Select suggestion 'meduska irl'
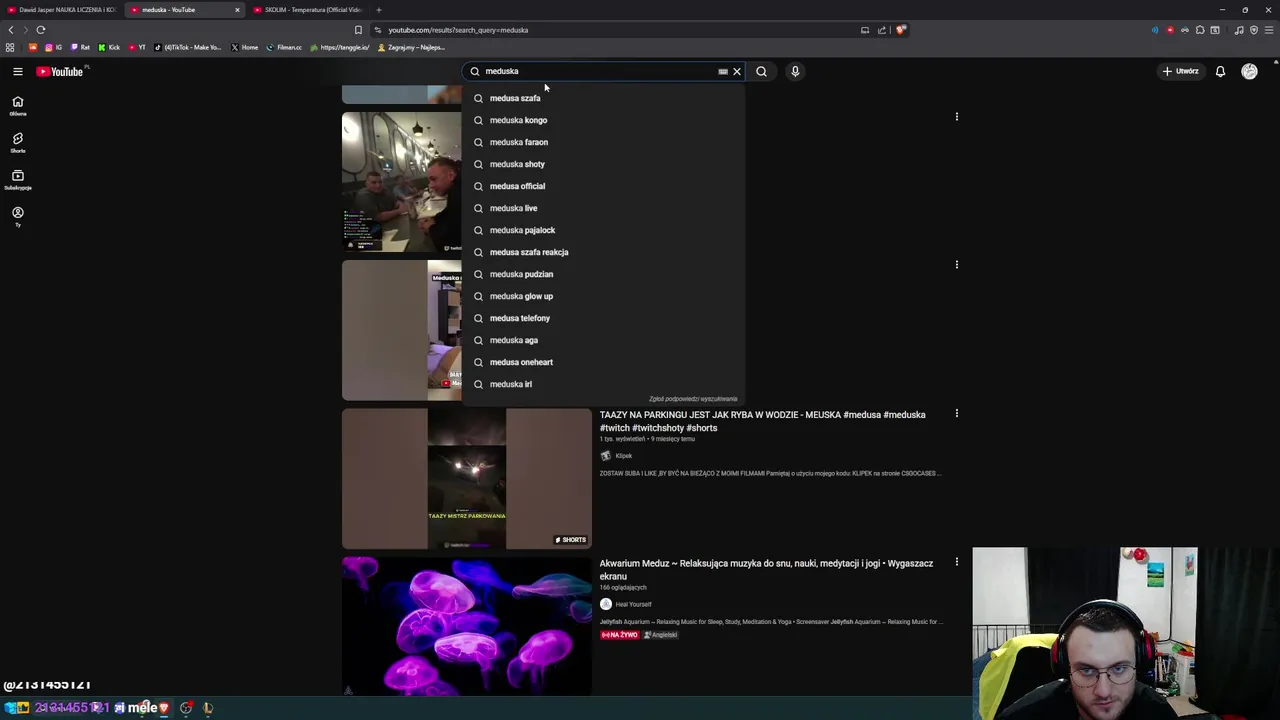 click(x=603, y=384)
